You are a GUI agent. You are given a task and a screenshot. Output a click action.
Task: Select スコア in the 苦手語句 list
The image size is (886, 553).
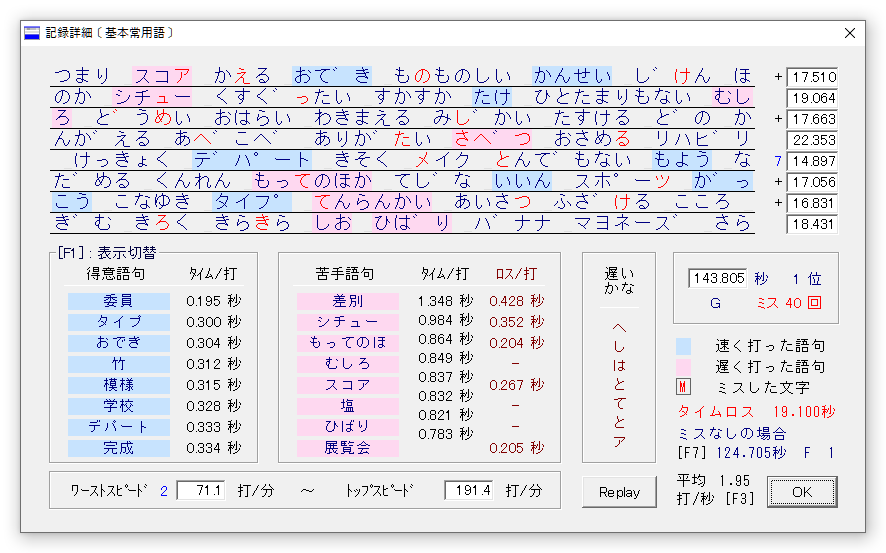pyautogui.click(x=348, y=385)
